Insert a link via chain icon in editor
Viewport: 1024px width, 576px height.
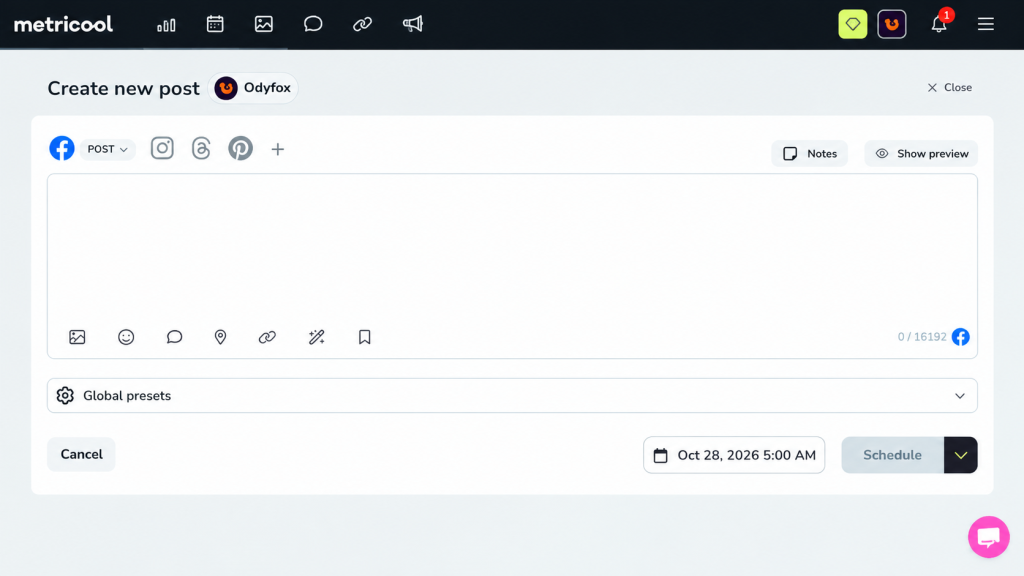pyautogui.click(x=267, y=337)
